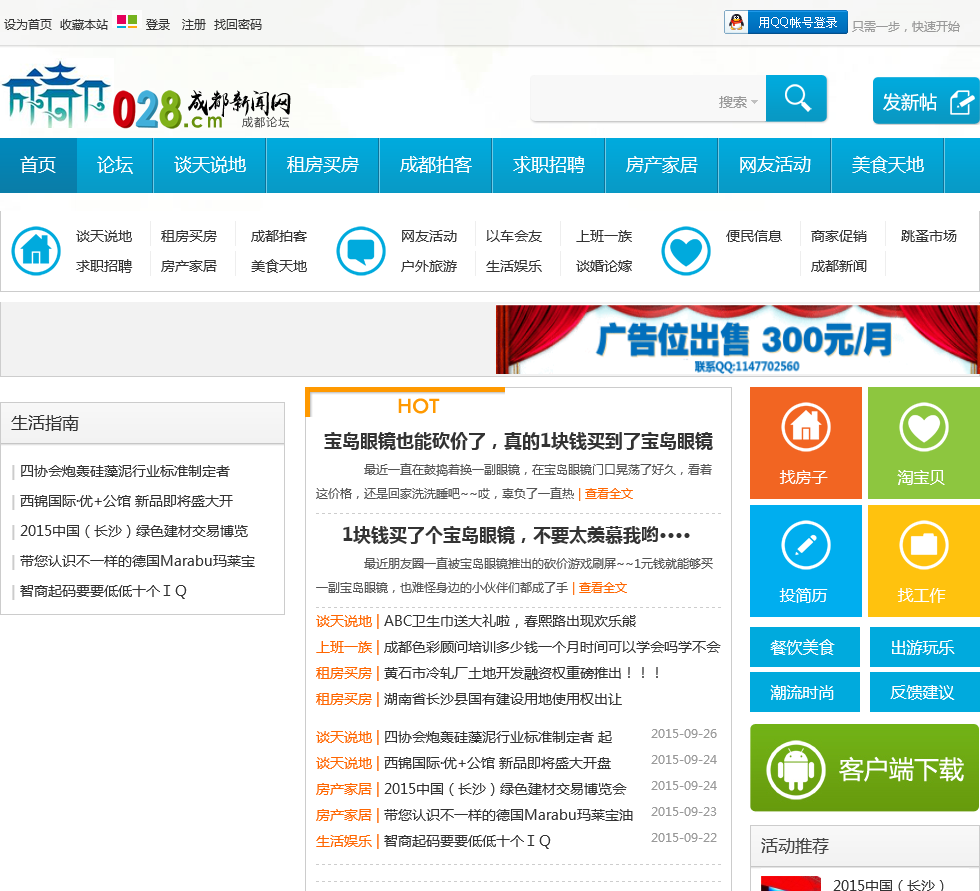Open 黄石市冷轧厂土地开发 post
The image size is (980, 891).
tap(522, 673)
